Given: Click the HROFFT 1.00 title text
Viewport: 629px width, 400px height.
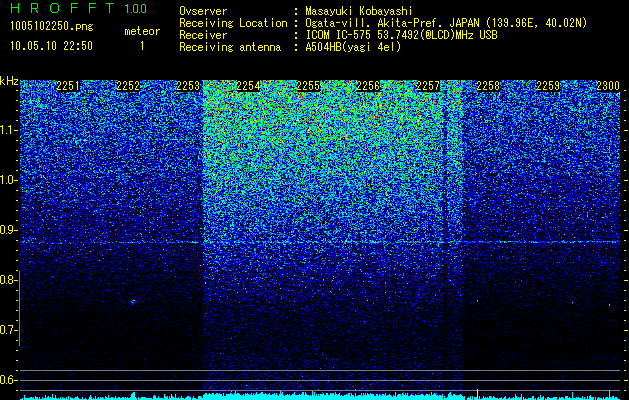Looking at the screenshot, I should [x=79, y=8].
